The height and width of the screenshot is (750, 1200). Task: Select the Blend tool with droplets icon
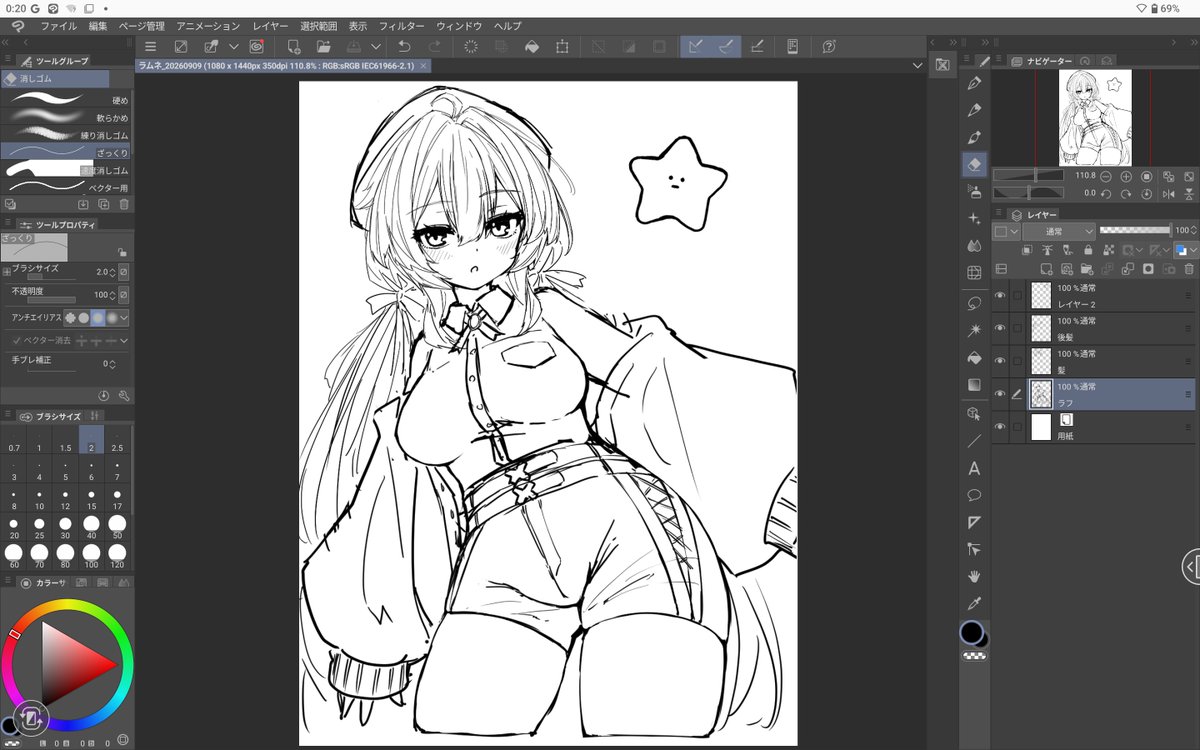[974, 245]
